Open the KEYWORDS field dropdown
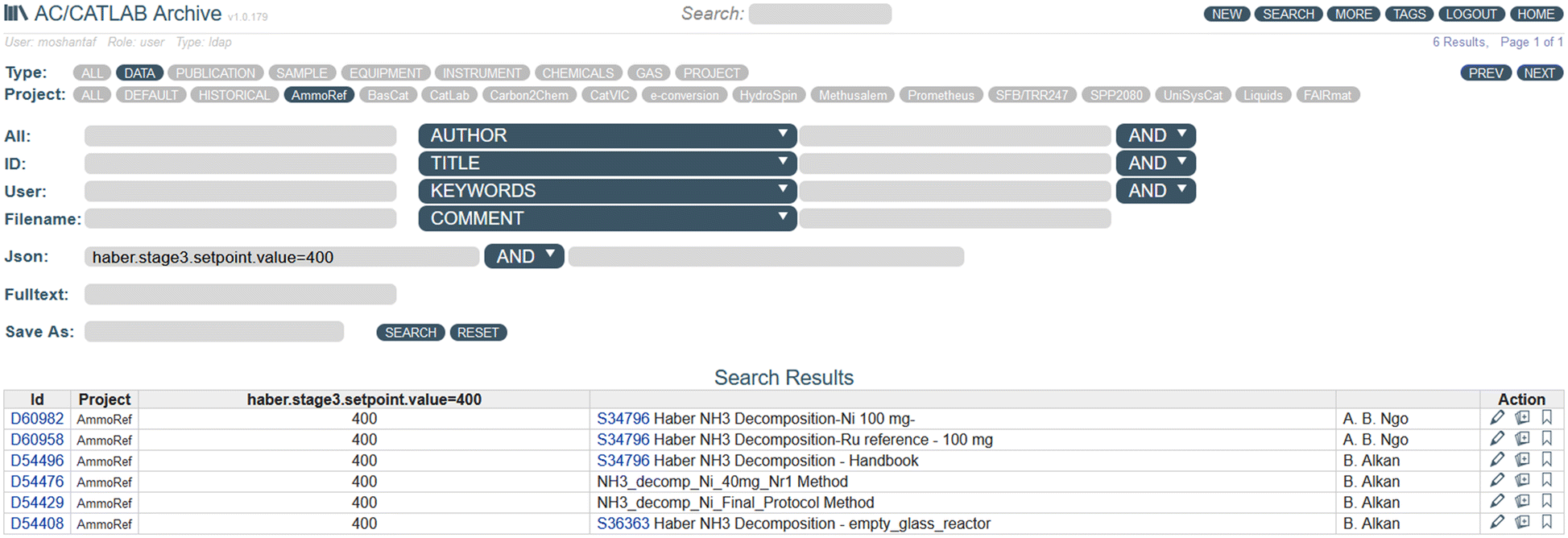 607,191
